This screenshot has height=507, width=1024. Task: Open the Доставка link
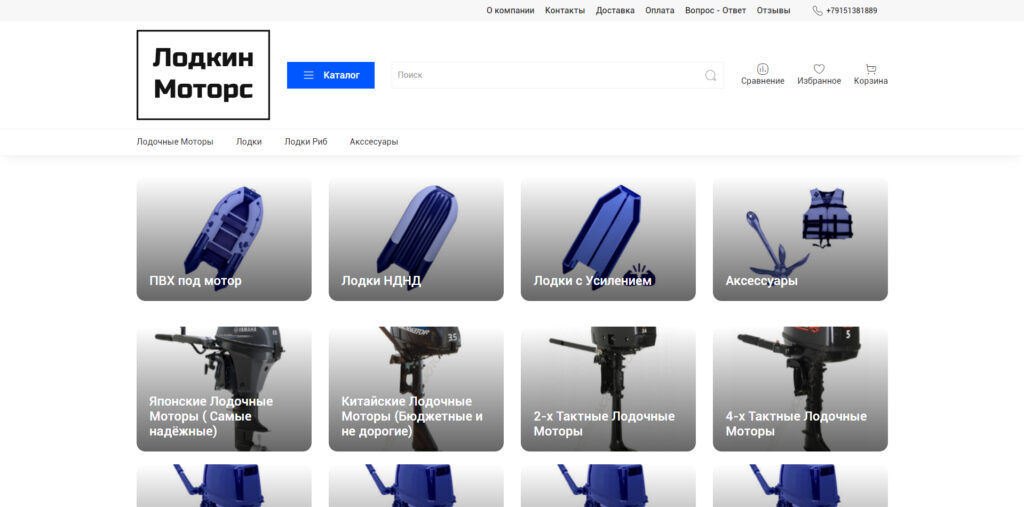pos(615,10)
